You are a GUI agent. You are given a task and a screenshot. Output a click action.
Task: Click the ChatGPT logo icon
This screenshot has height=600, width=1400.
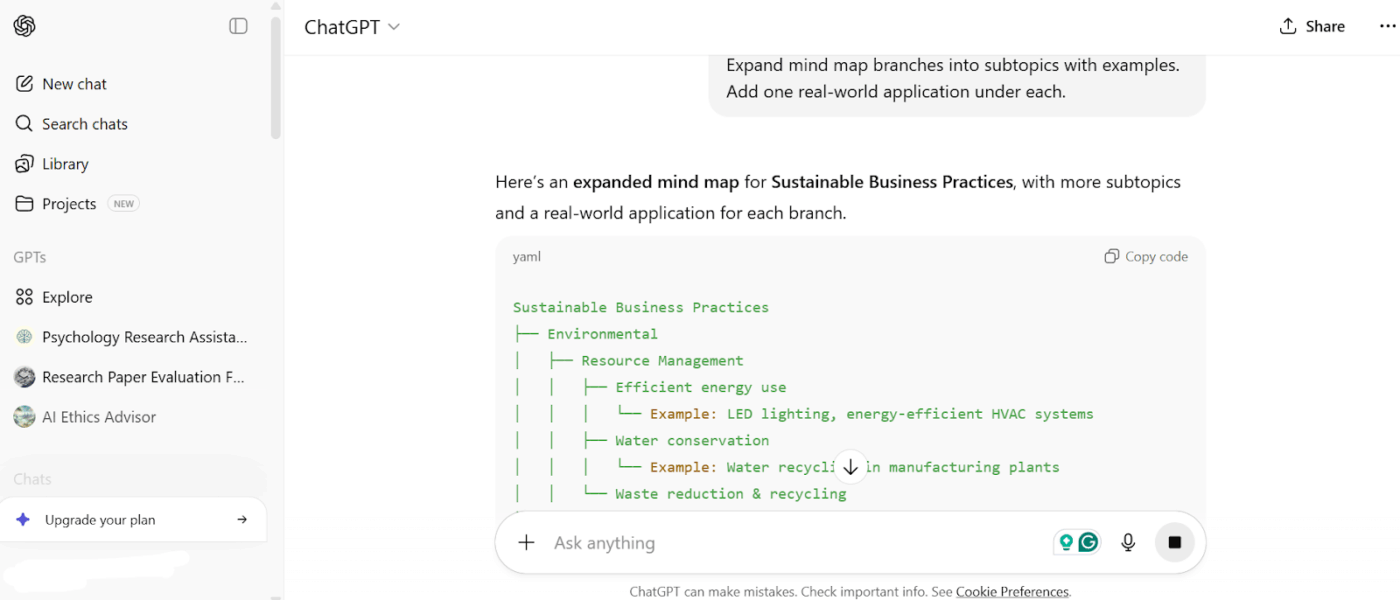click(x=25, y=26)
